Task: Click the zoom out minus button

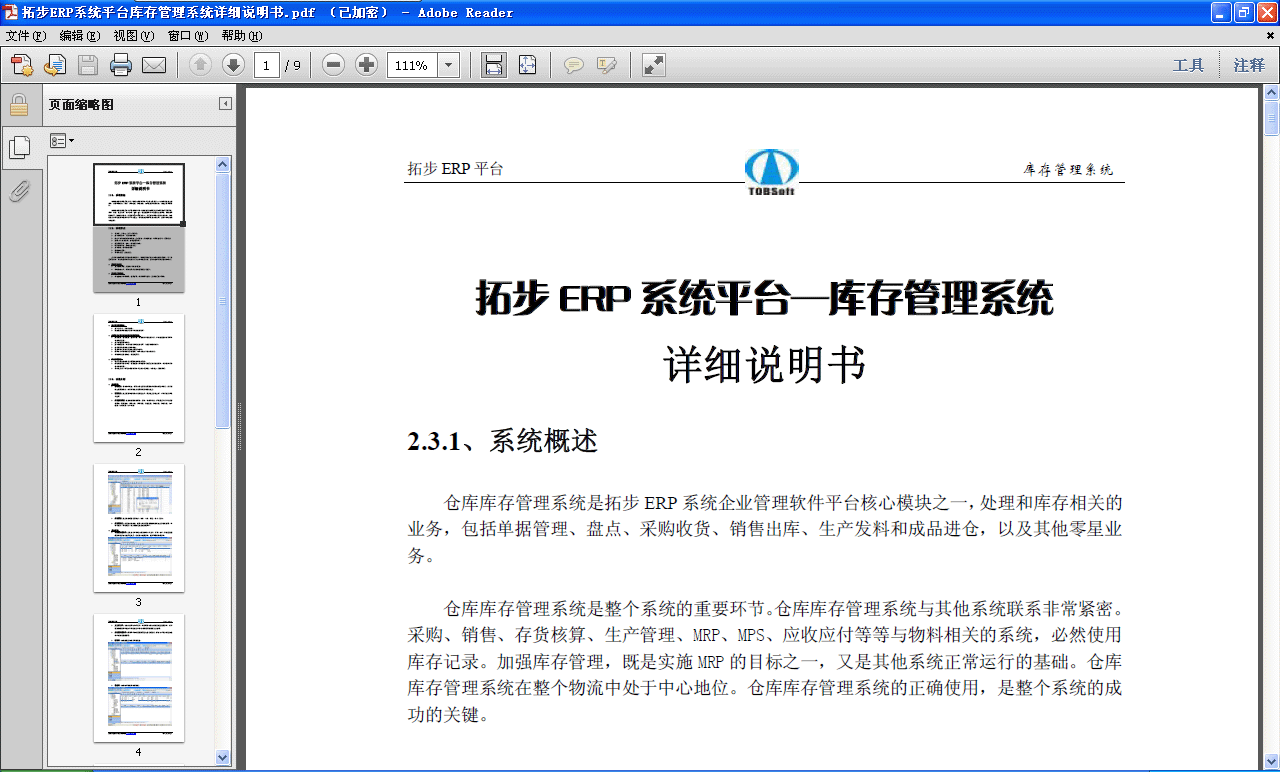Action: click(x=333, y=64)
